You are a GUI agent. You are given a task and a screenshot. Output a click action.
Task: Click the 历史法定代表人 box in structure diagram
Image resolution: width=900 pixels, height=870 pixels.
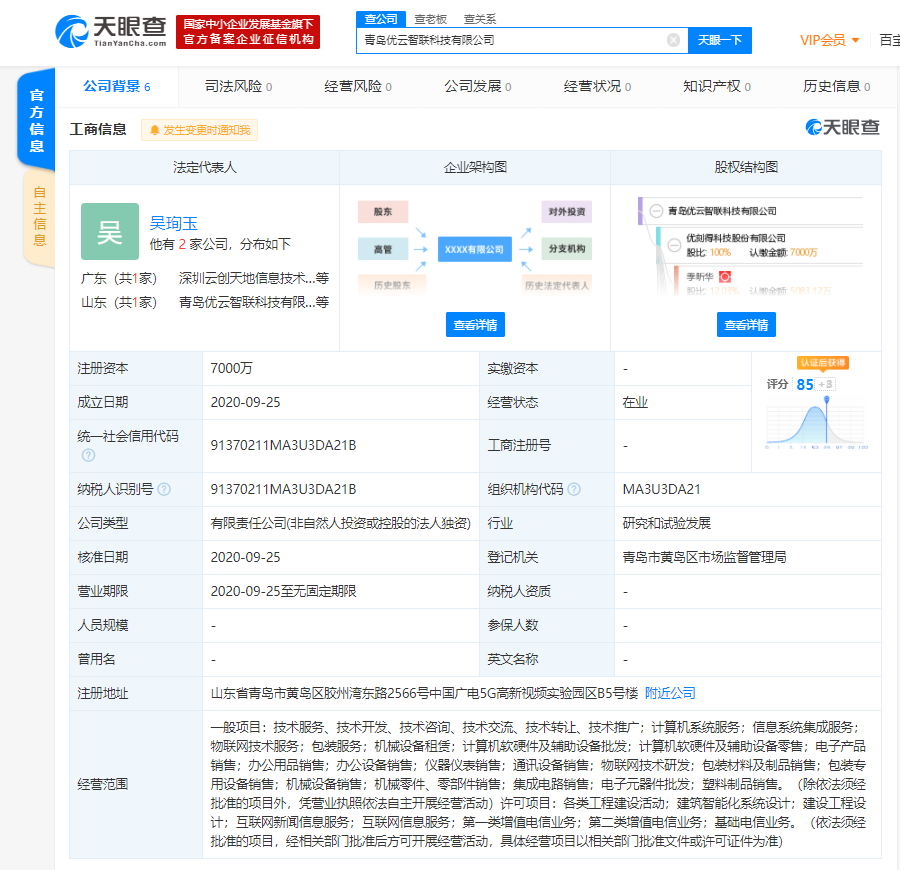tap(557, 285)
